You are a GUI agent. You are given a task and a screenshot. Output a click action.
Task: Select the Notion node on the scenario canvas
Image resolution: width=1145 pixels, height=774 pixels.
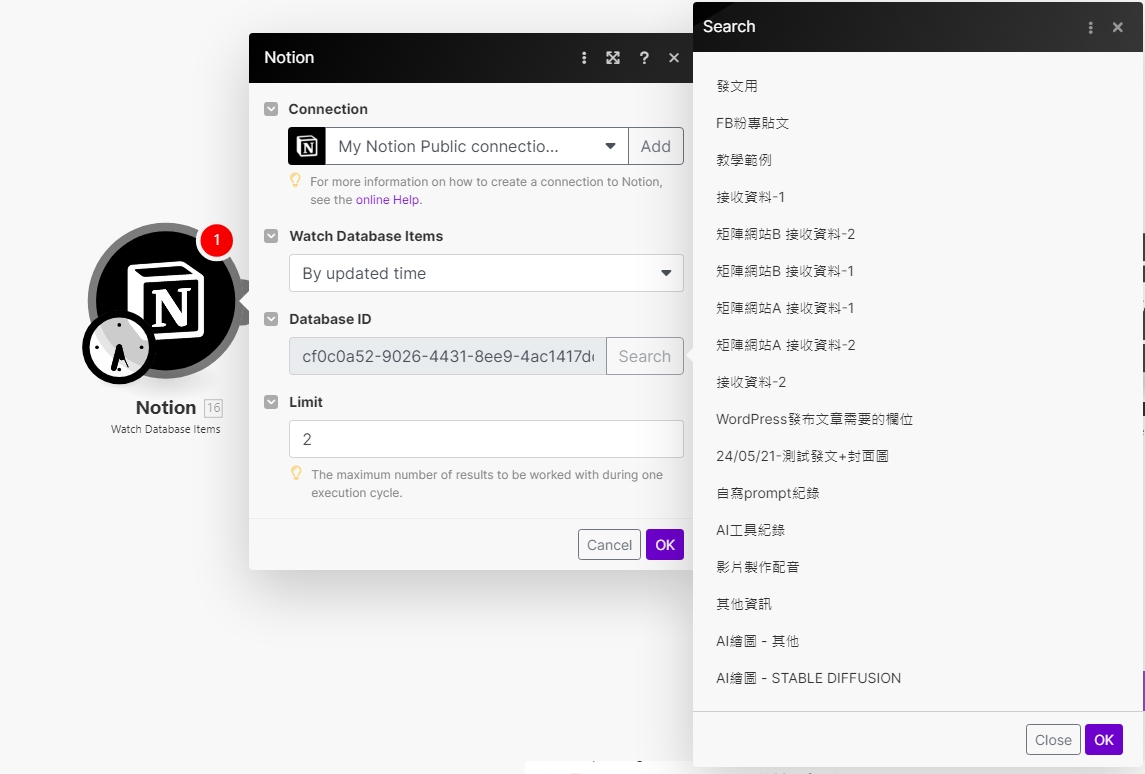tap(163, 300)
